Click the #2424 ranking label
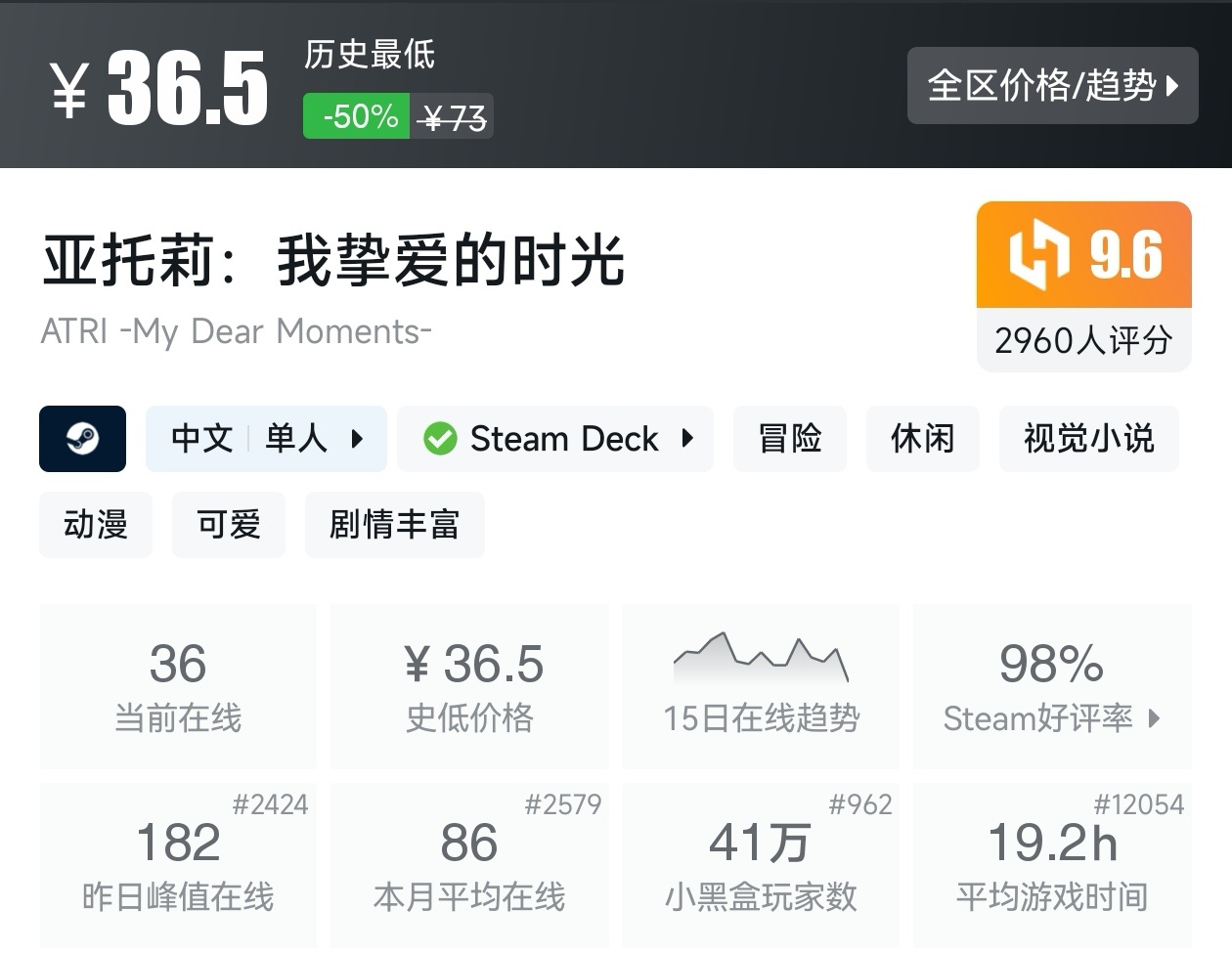Viewport: 1232px width, 953px height. tap(271, 804)
